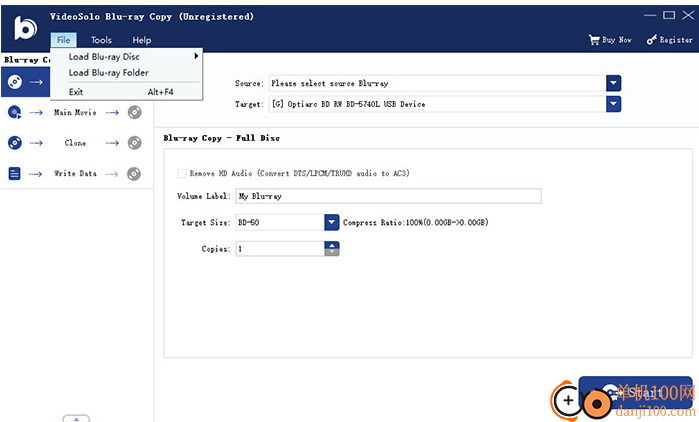Click the Write Data target disc icon
Viewport: 699px width, 422px height.
(134, 173)
